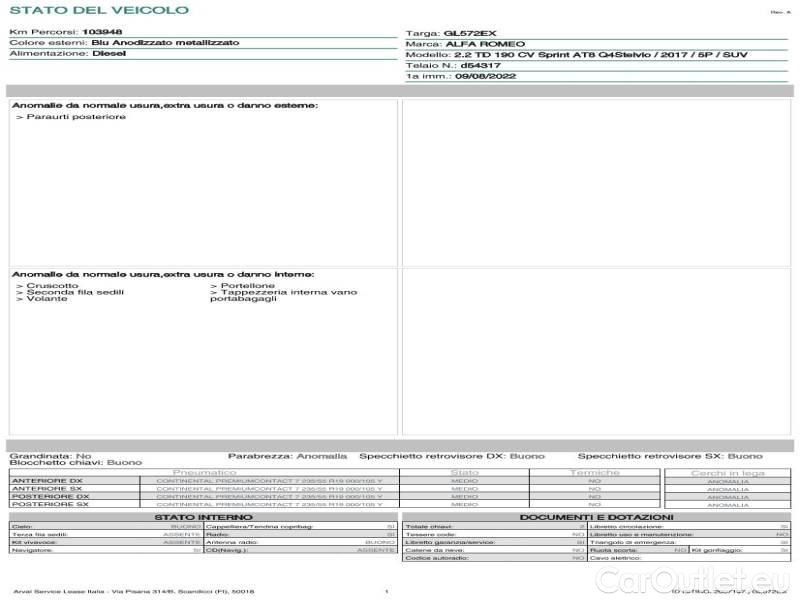
Task: Select the Paraurti posteriore anomaly entry
Action: (x=71, y=117)
